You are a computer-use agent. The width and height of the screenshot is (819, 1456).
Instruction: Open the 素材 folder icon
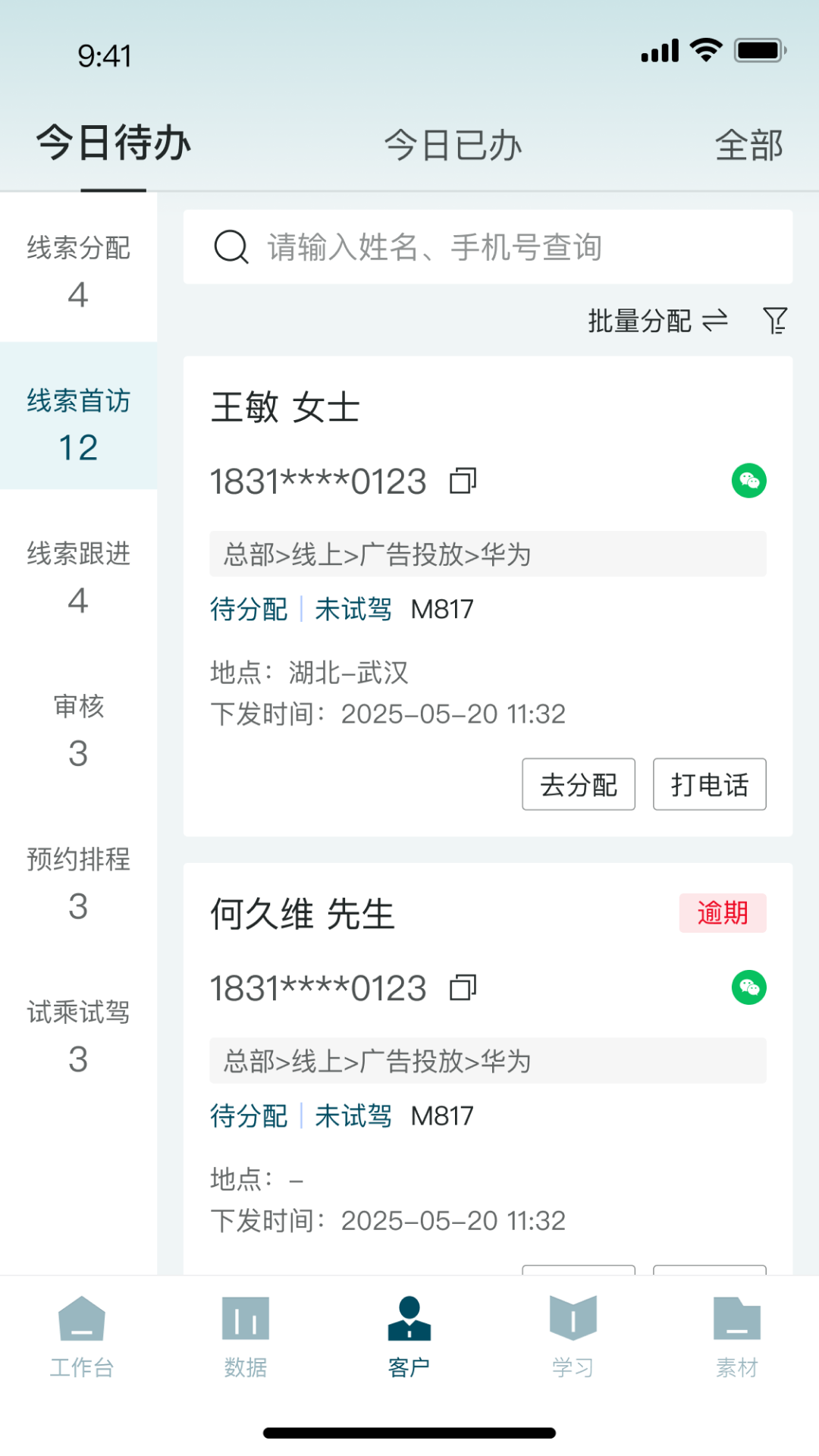(x=737, y=1319)
